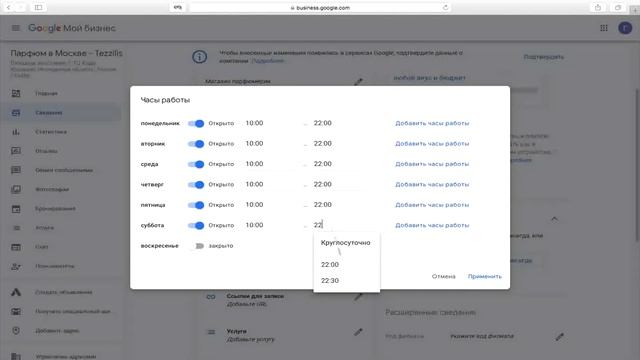Screen dimensions: 640x360
Task: Reload the business.google.com page
Action: [445, 7]
